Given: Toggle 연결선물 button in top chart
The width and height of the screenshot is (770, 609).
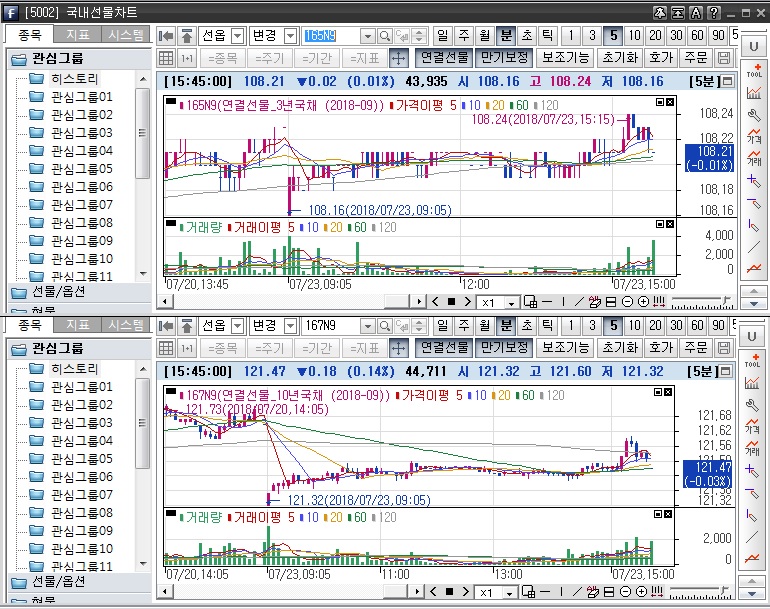Looking at the screenshot, I should [x=443, y=58].
